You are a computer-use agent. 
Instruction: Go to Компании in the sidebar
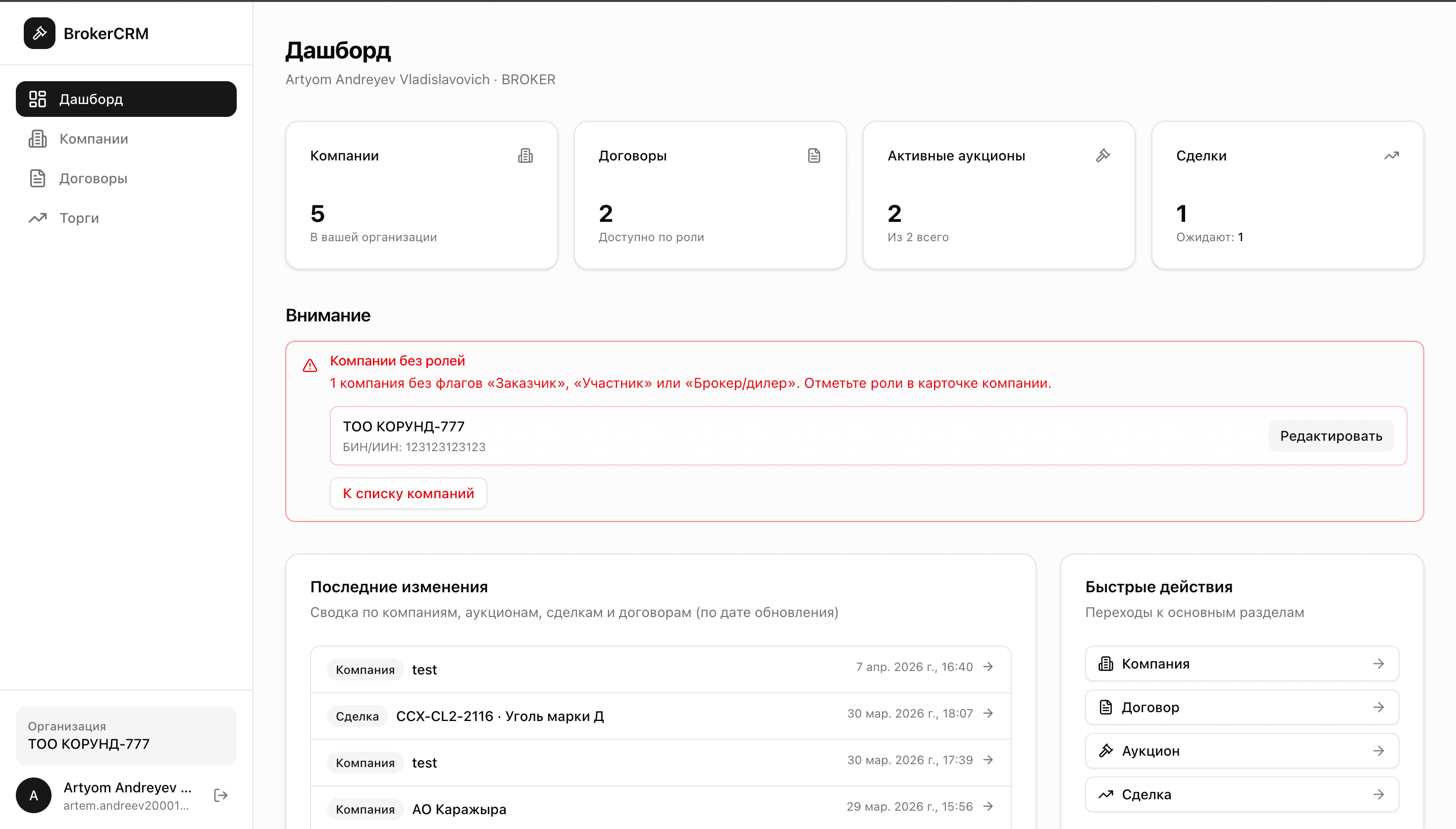(94, 139)
